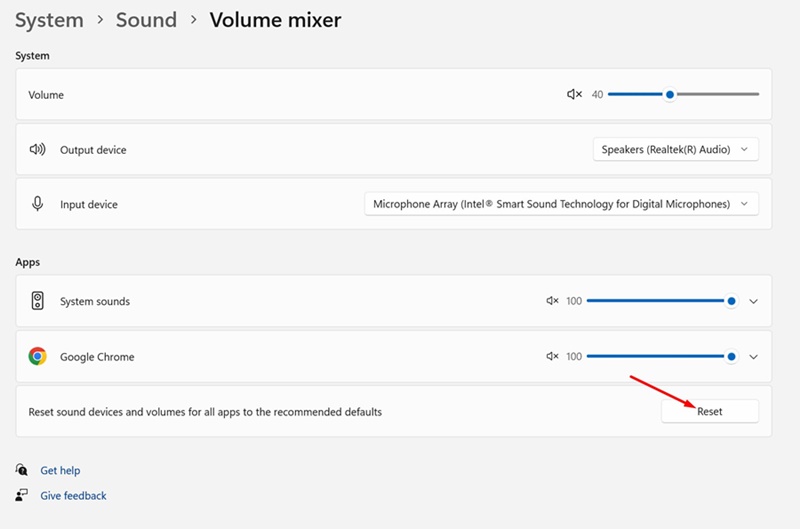Go to System in the breadcrumb

(49, 20)
